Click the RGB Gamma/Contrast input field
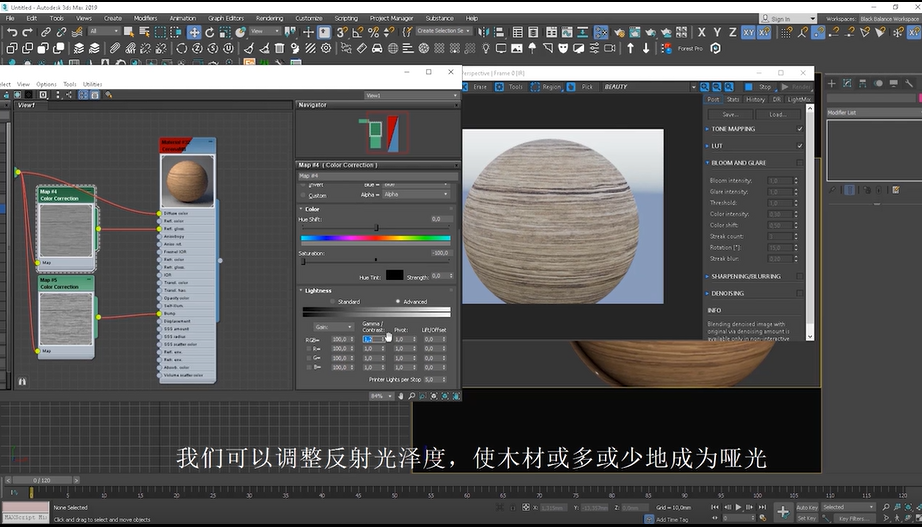Screen dimensions: 922x527 pyautogui.click(x=374, y=339)
